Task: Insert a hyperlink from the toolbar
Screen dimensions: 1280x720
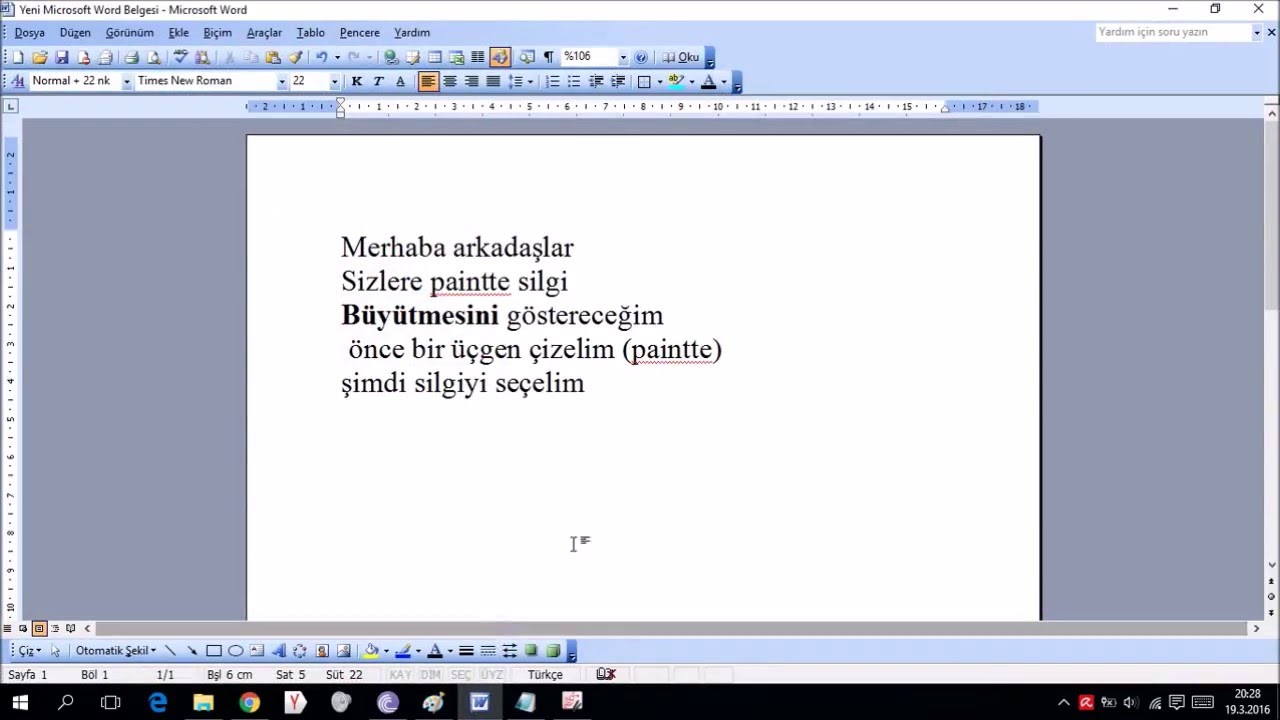Action: click(391, 57)
